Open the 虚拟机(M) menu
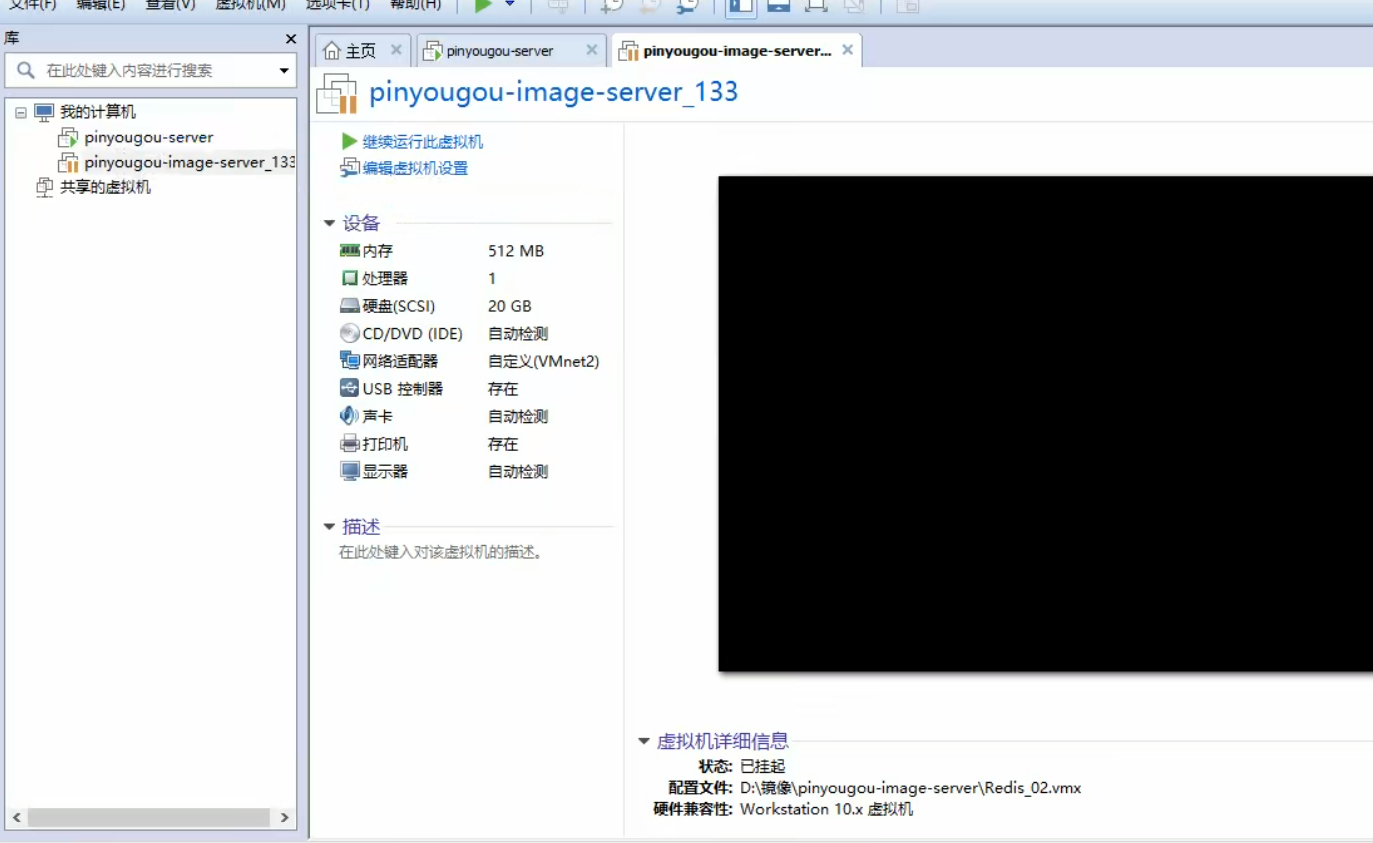The height and width of the screenshot is (843, 1373). tap(250, 5)
